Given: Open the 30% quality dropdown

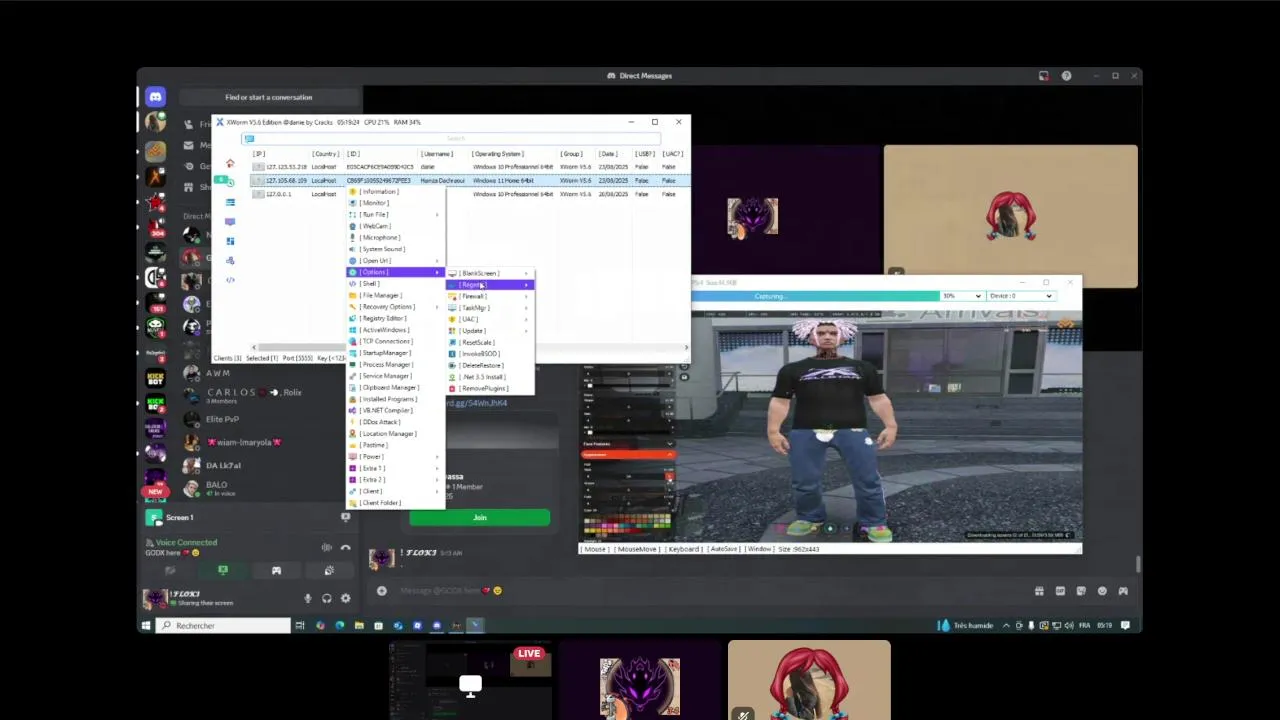Looking at the screenshot, I should tap(962, 296).
